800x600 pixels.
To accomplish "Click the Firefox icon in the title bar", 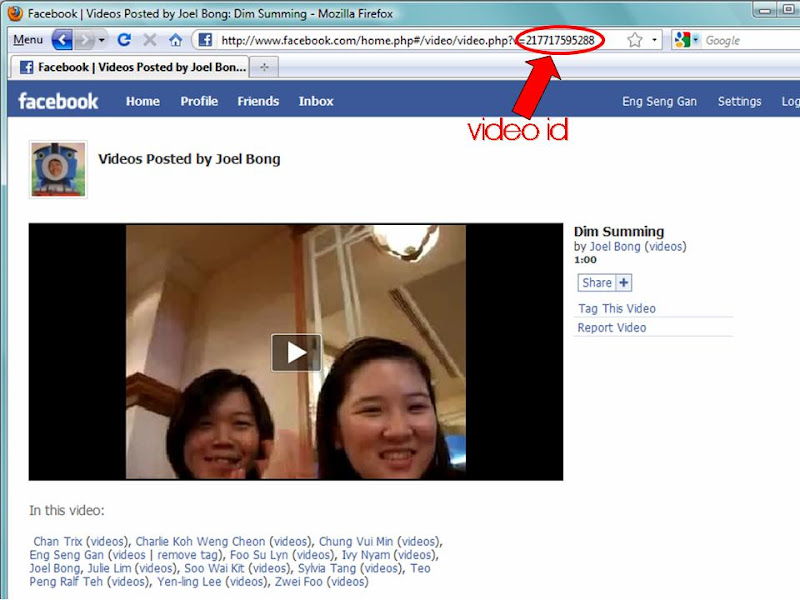I will click(15, 13).
